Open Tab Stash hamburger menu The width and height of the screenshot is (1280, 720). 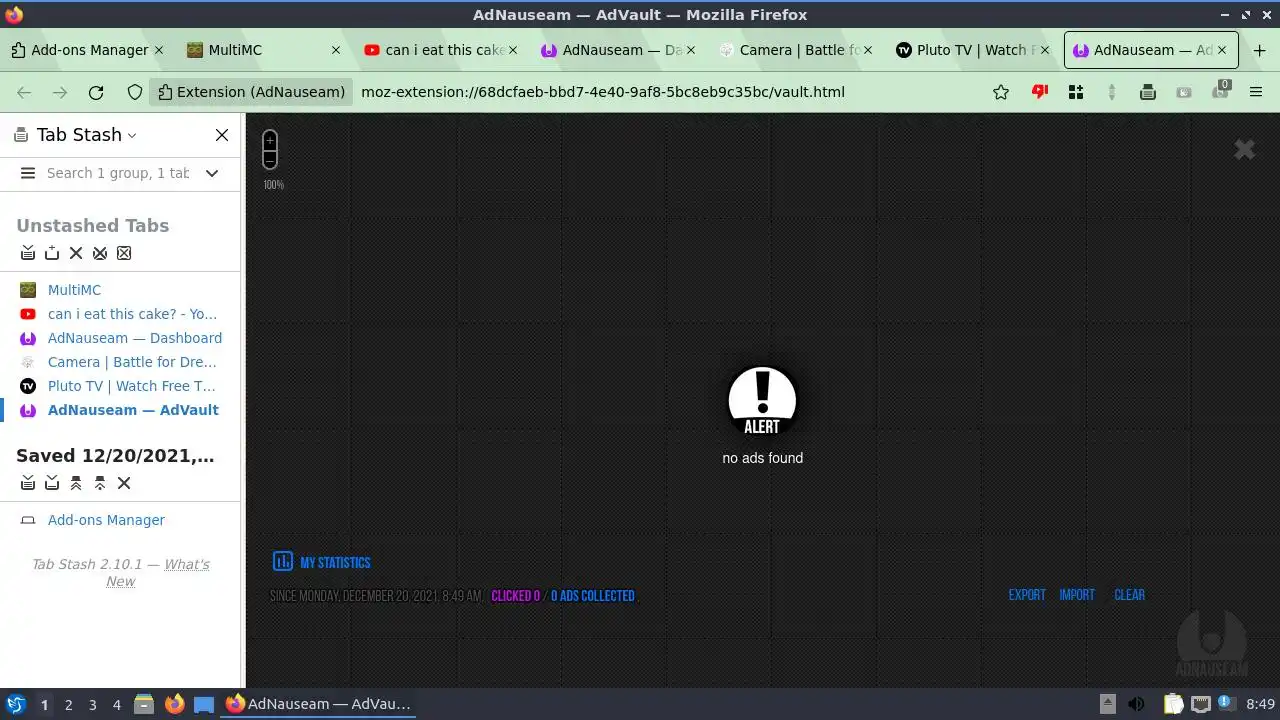point(28,173)
